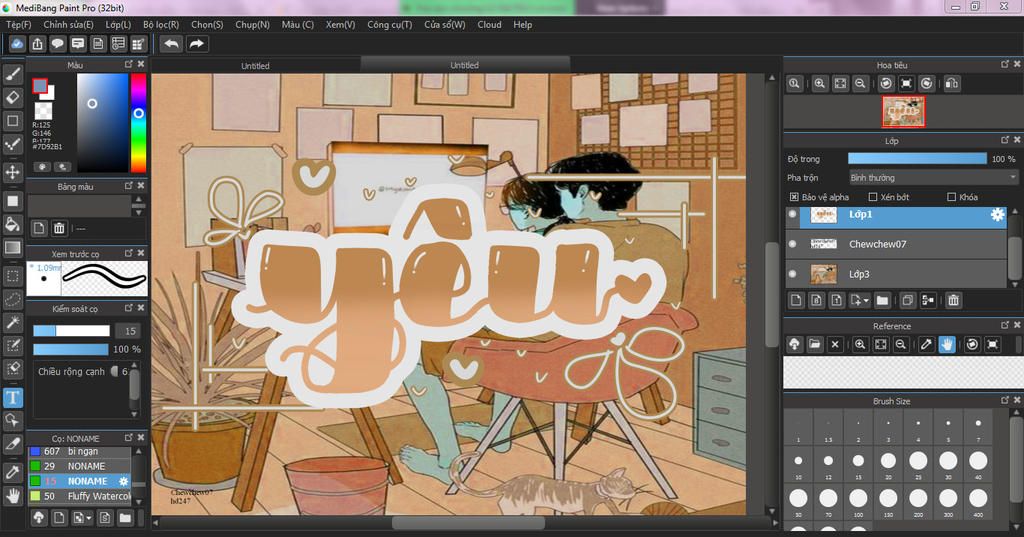The image size is (1024, 537).
Task: Toggle Khóa checkbox
Action: point(951,197)
